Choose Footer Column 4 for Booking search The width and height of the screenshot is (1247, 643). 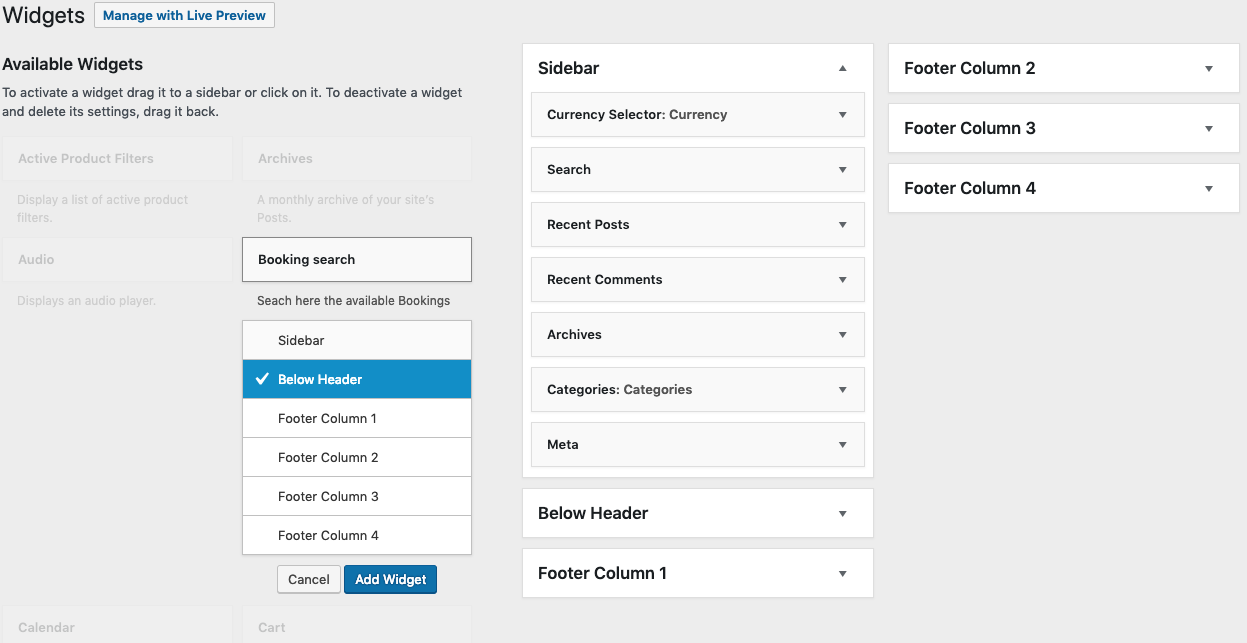(x=356, y=535)
